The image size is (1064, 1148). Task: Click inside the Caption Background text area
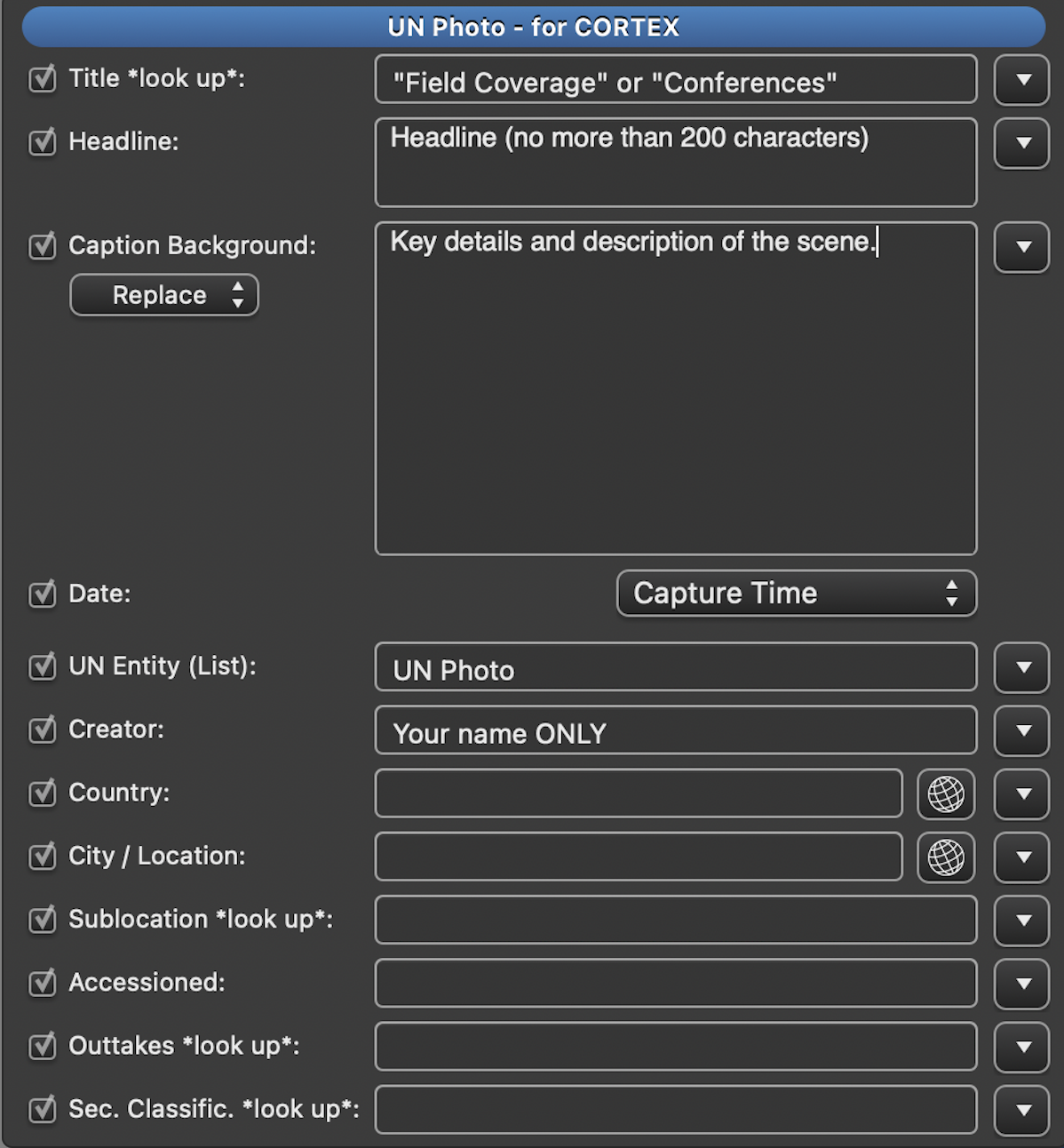pyautogui.click(x=676, y=388)
